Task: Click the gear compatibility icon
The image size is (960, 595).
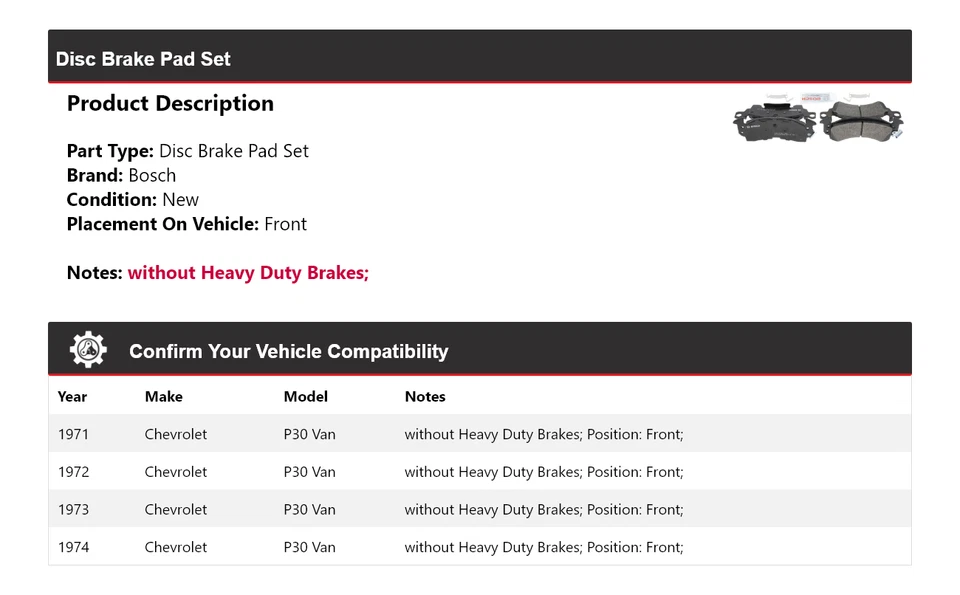Action: 88,349
